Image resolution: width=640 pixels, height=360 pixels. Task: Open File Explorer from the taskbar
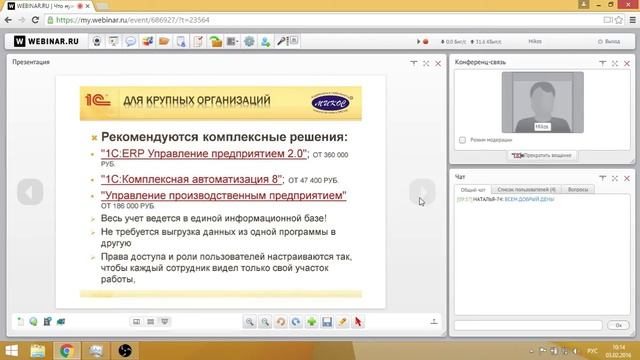[38, 351]
